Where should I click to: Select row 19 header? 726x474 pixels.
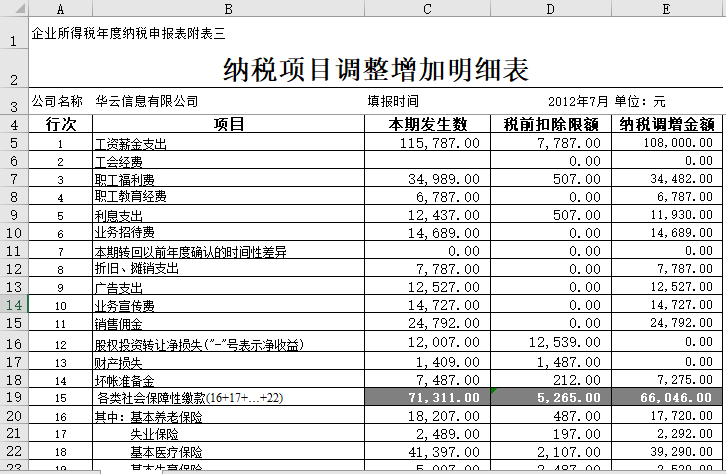click(x=14, y=397)
